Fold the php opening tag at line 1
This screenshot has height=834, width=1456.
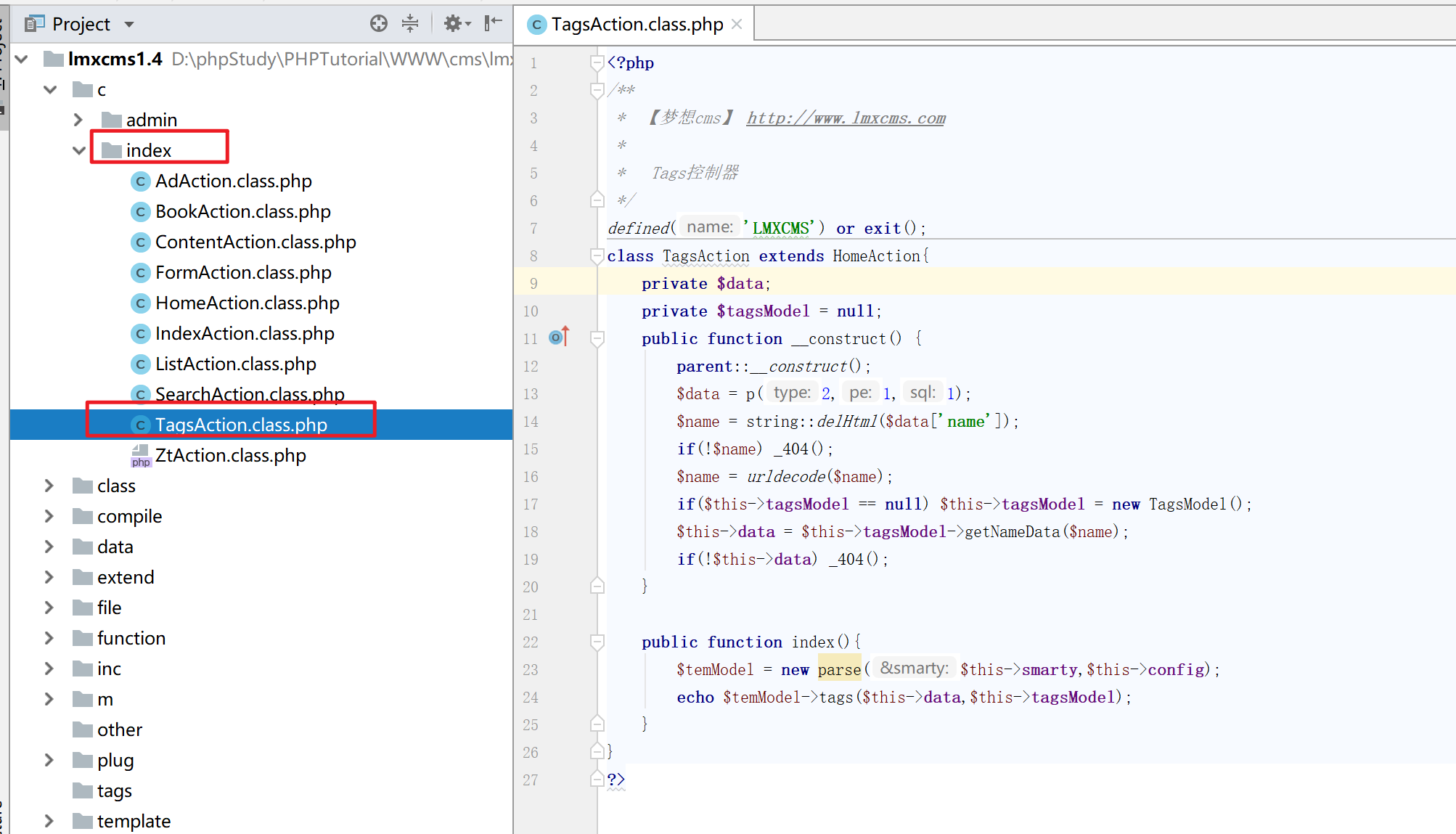coord(597,63)
